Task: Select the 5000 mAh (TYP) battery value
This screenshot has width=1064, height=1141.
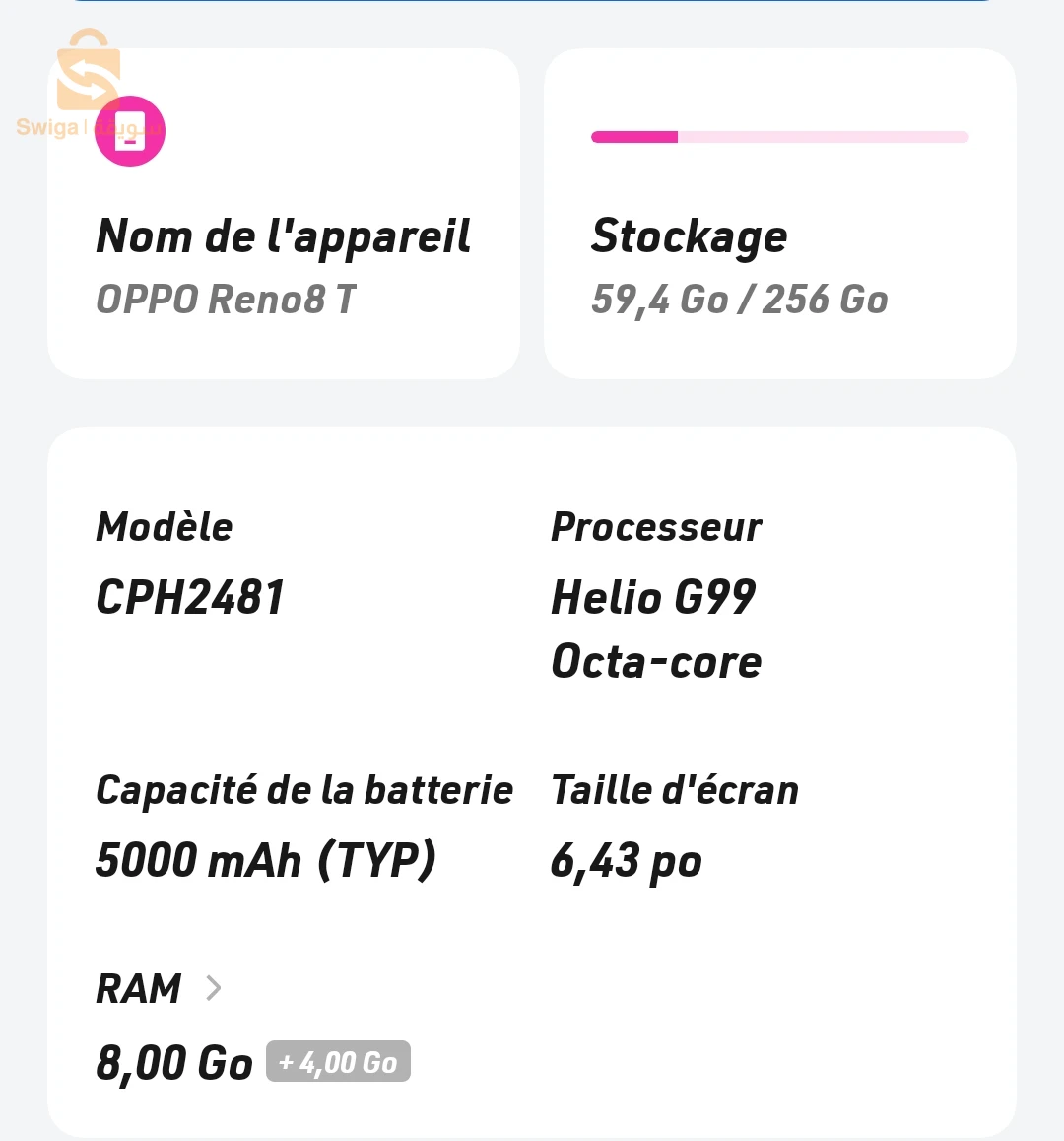Action: [266, 860]
